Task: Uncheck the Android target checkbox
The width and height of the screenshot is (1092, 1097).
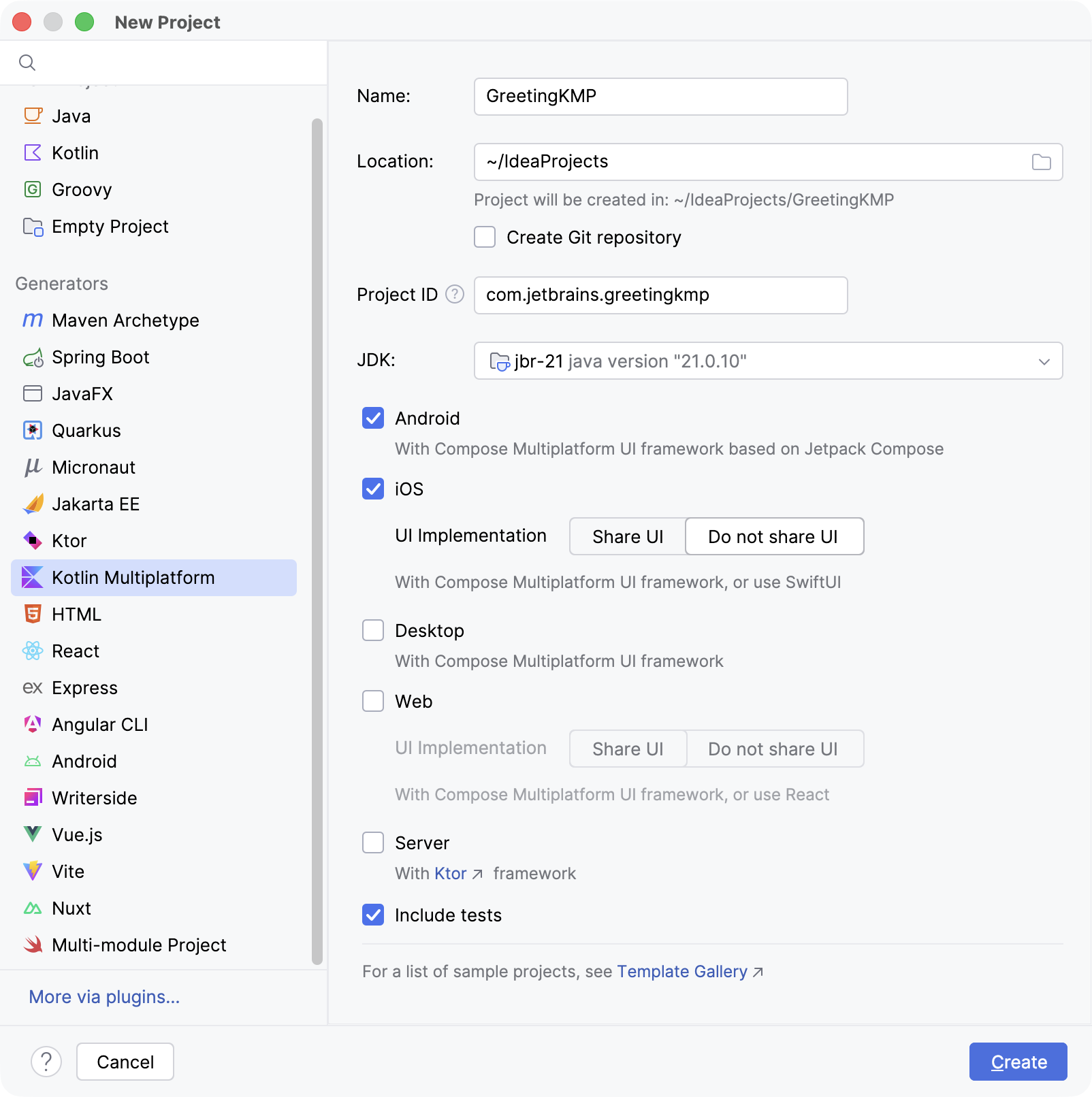Action: (x=373, y=418)
